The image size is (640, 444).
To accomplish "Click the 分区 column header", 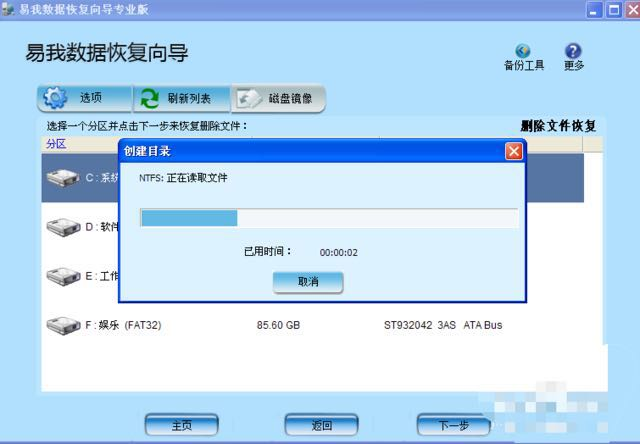I will tap(56, 144).
